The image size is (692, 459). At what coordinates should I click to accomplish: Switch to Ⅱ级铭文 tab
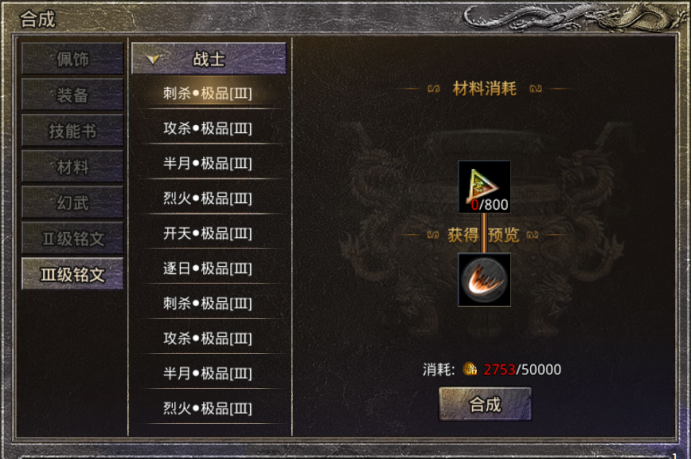72,238
